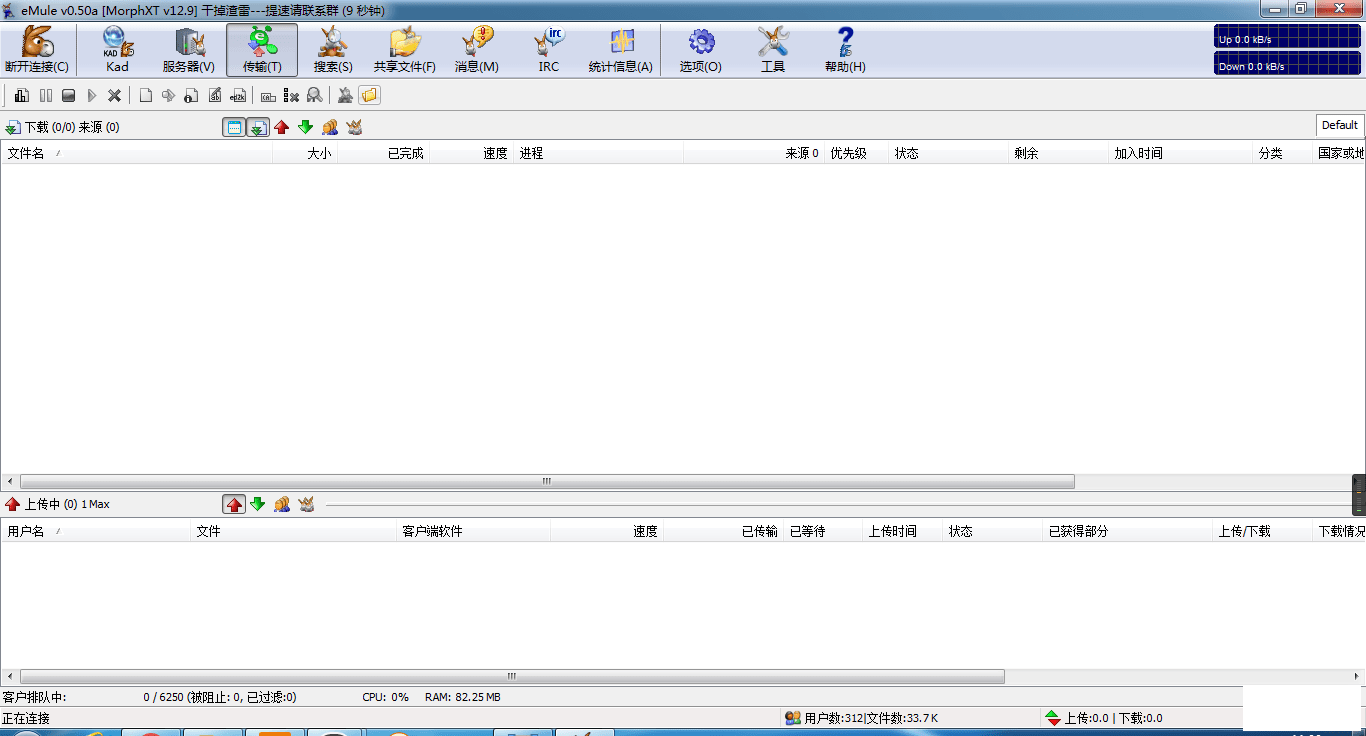The image size is (1366, 736).
Task: Show downloading view green arrow in upload pane
Action: click(258, 504)
